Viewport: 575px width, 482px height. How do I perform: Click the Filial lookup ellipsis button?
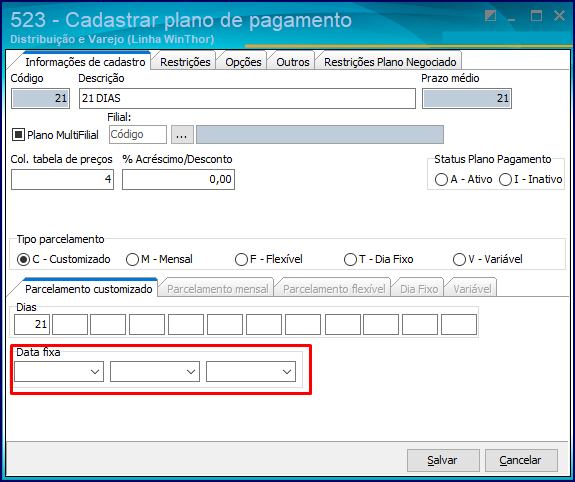pos(182,135)
